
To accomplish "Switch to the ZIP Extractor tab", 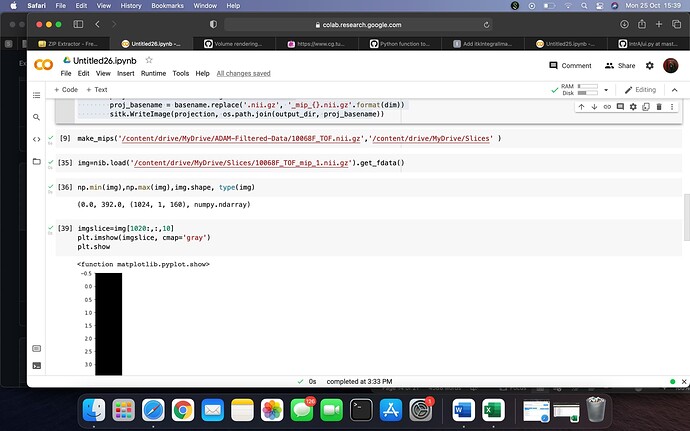I will (x=68, y=44).
